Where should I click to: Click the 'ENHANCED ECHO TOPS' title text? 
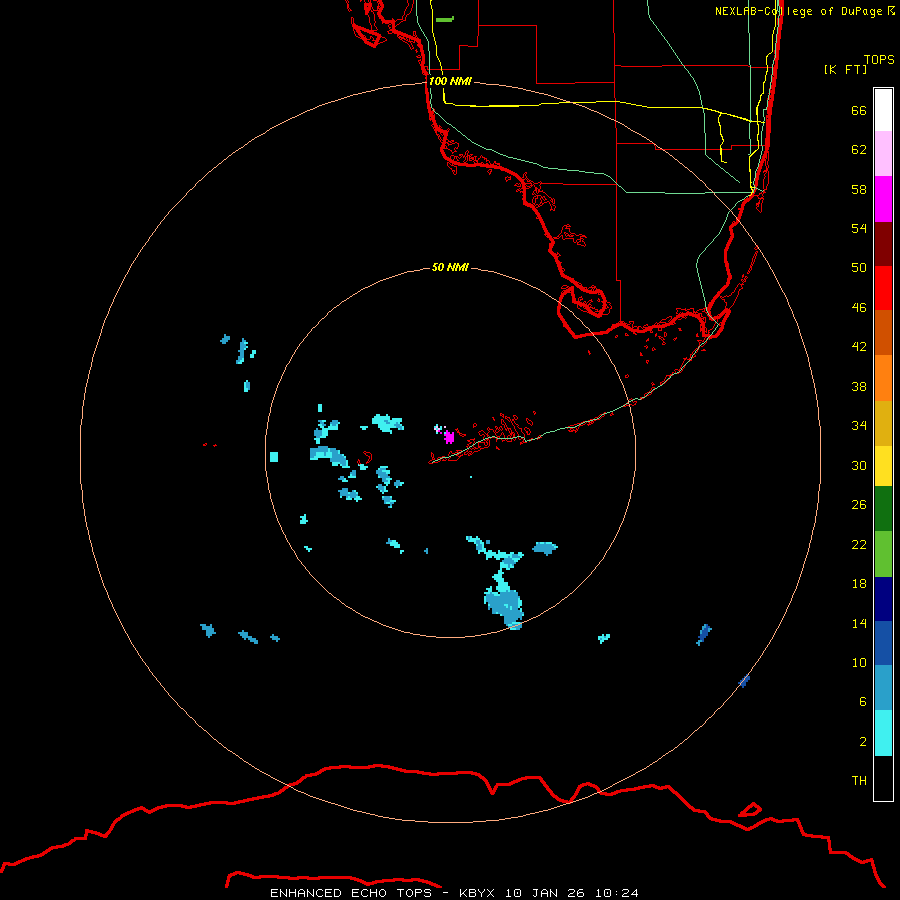pos(351,893)
